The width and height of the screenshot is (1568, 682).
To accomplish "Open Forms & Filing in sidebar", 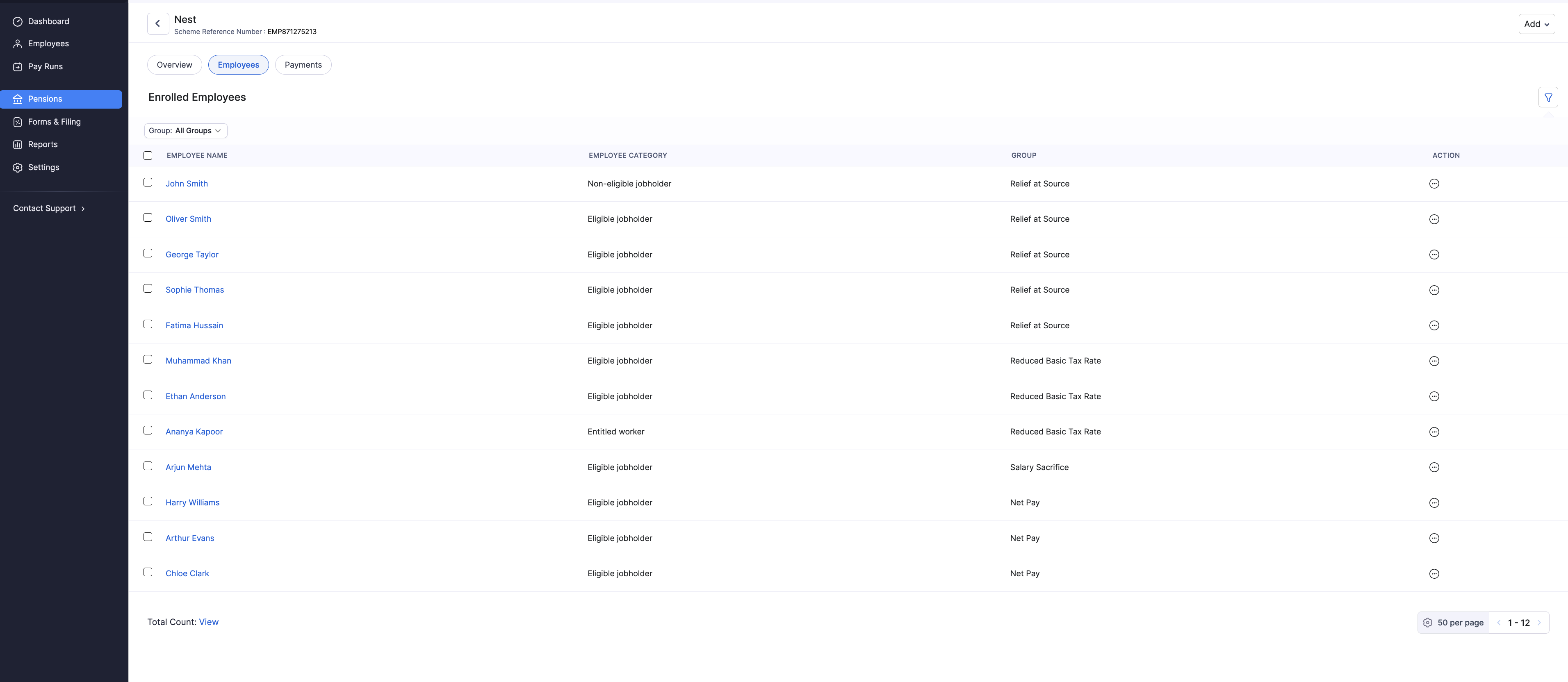I will pyautogui.click(x=61, y=122).
